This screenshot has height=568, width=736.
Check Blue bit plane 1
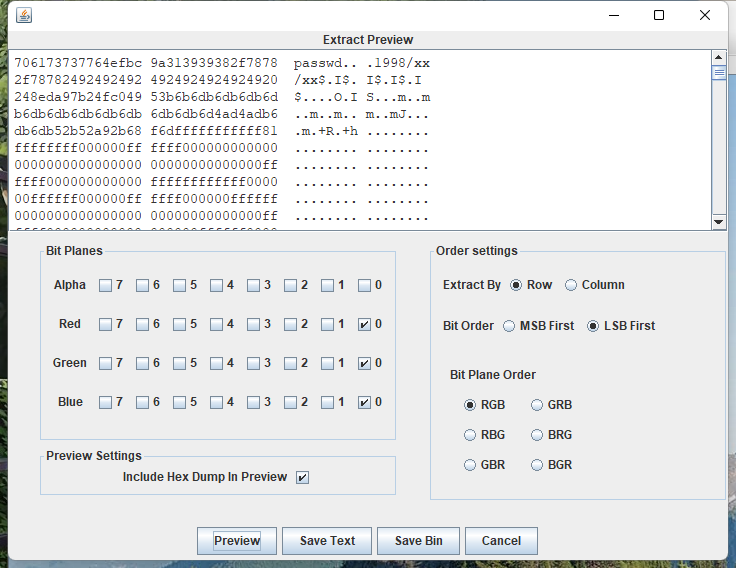(328, 402)
